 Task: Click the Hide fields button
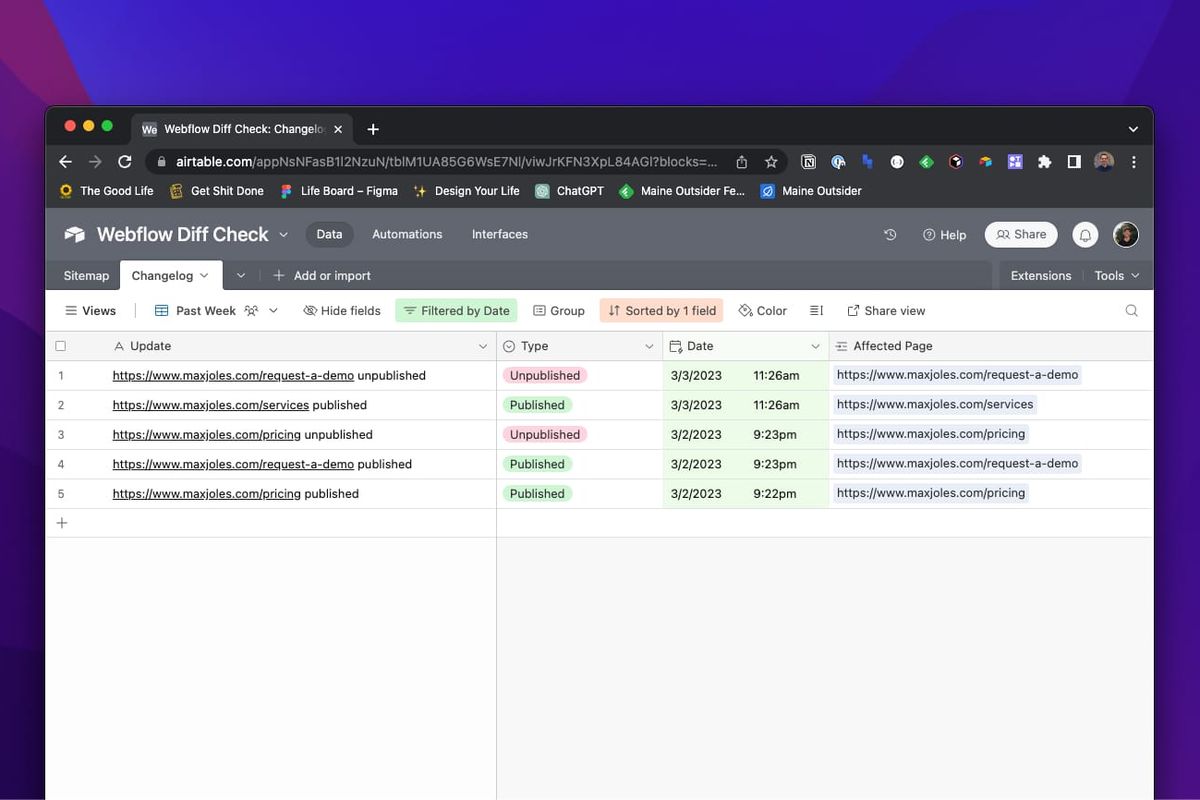[342, 311]
